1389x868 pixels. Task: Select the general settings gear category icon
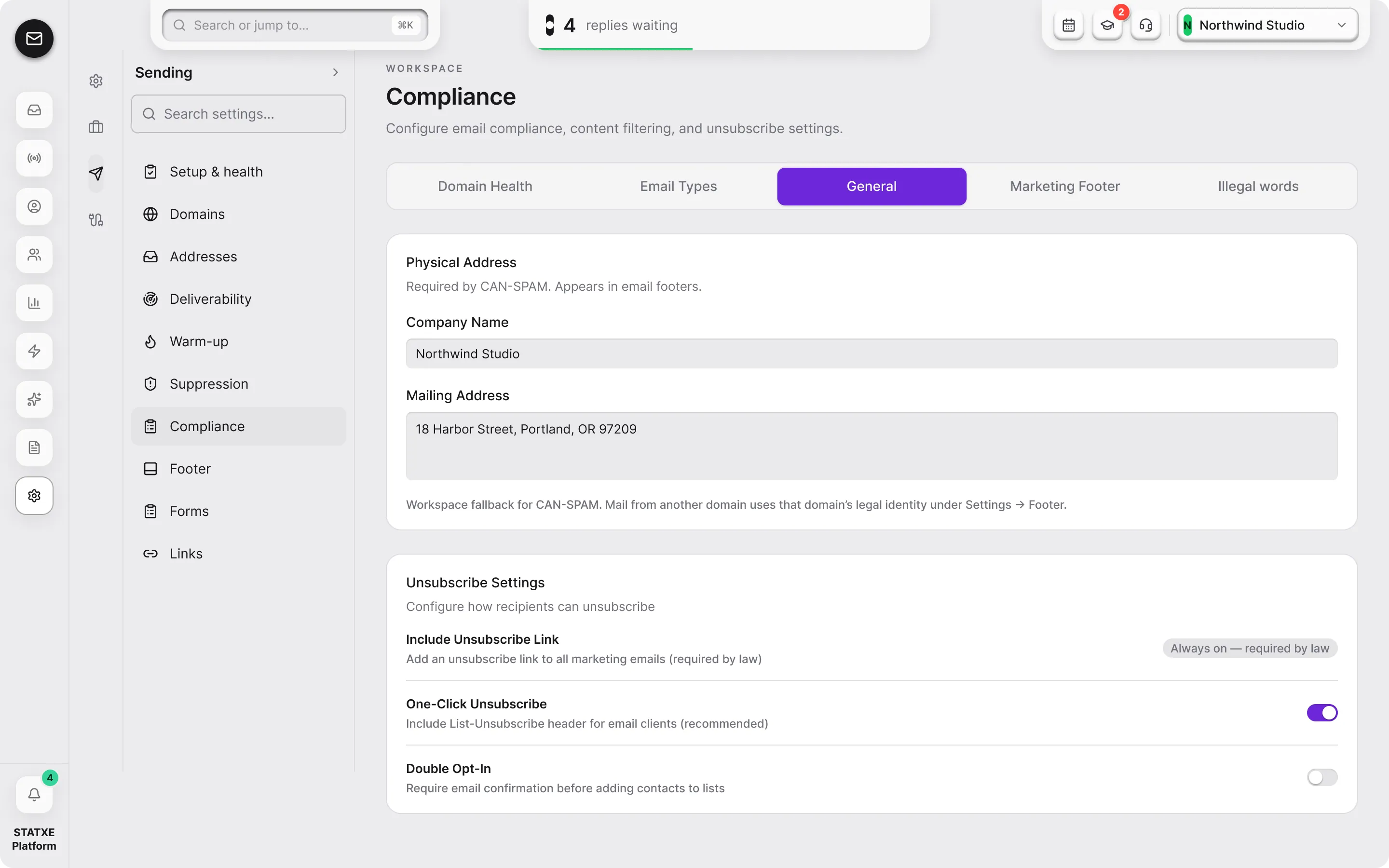click(96, 81)
